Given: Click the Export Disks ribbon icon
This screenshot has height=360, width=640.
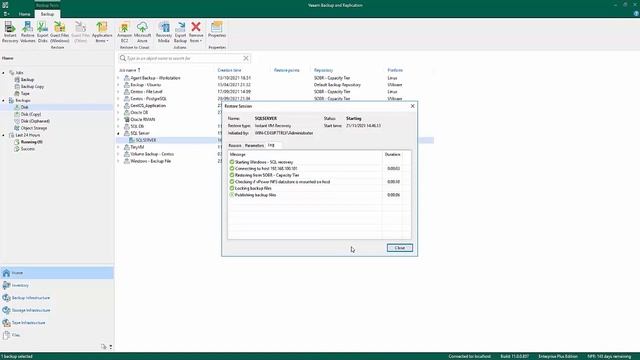Looking at the screenshot, I should tap(42, 32).
